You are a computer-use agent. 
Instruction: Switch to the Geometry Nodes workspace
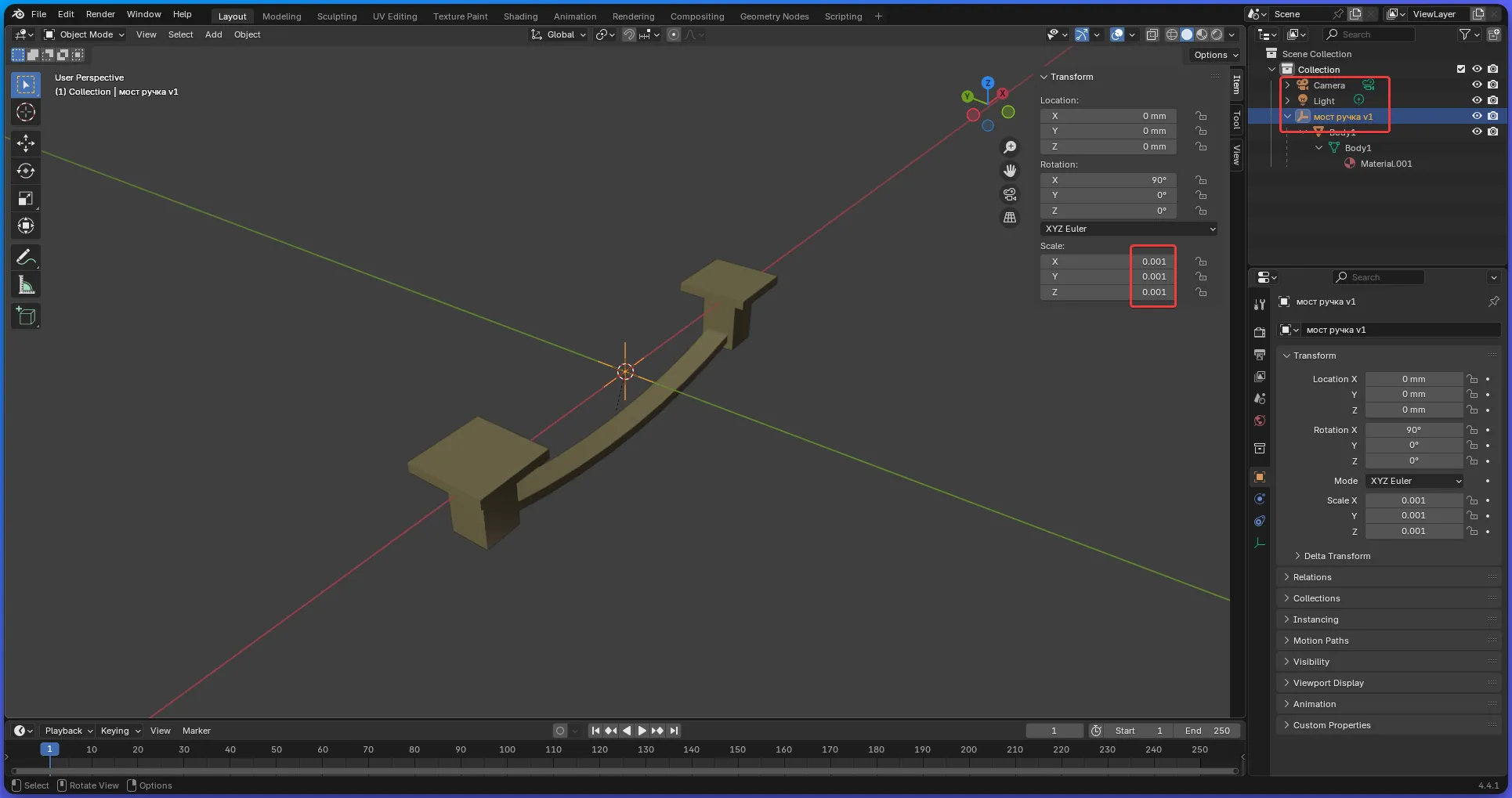[x=774, y=16]
